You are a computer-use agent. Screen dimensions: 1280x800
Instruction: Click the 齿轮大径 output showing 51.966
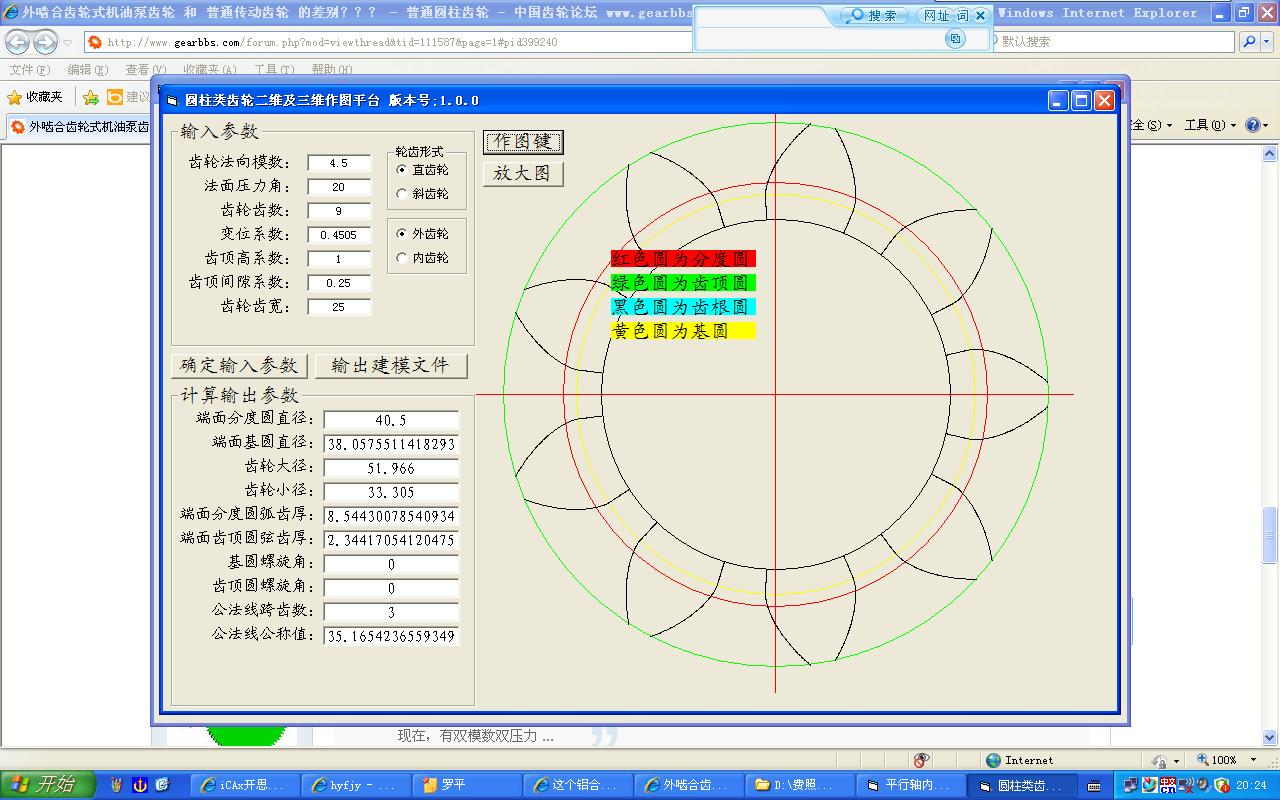[x=391, y=468]
